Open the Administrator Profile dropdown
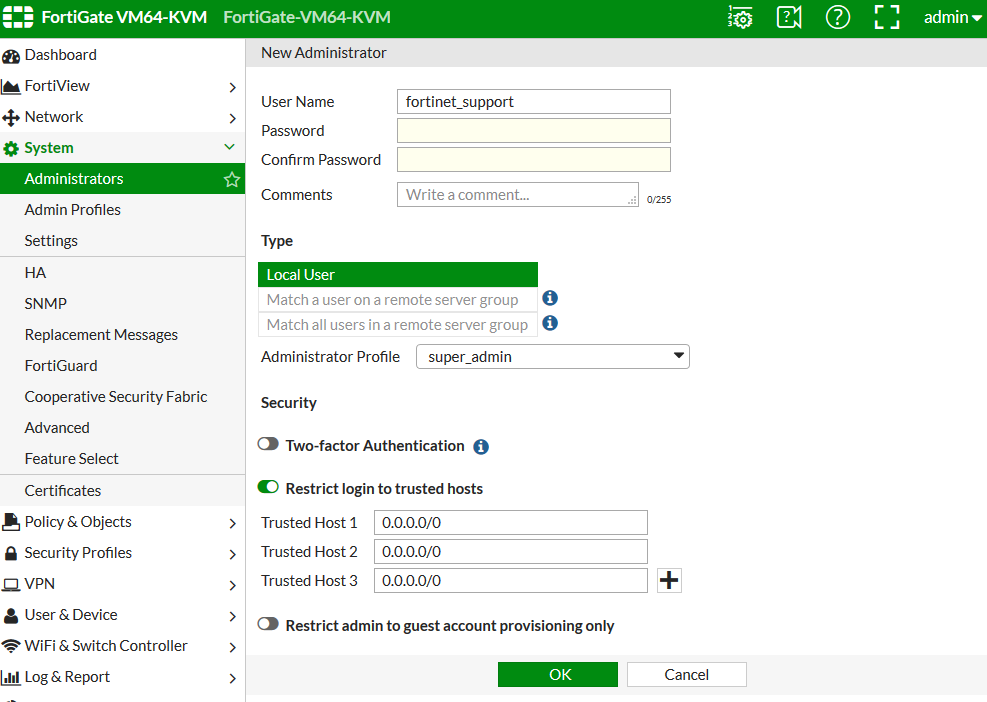 point(552,357)
